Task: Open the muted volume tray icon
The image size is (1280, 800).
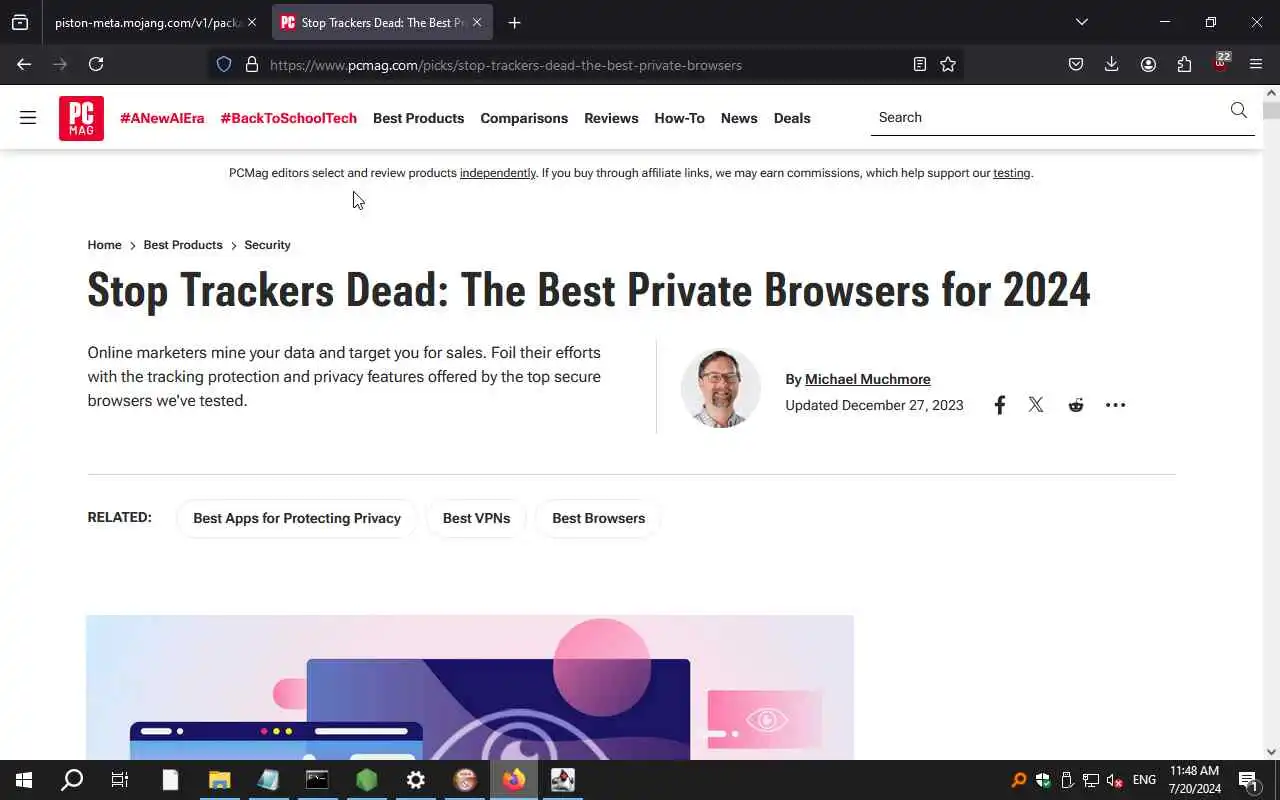Action: point(1114,780)
